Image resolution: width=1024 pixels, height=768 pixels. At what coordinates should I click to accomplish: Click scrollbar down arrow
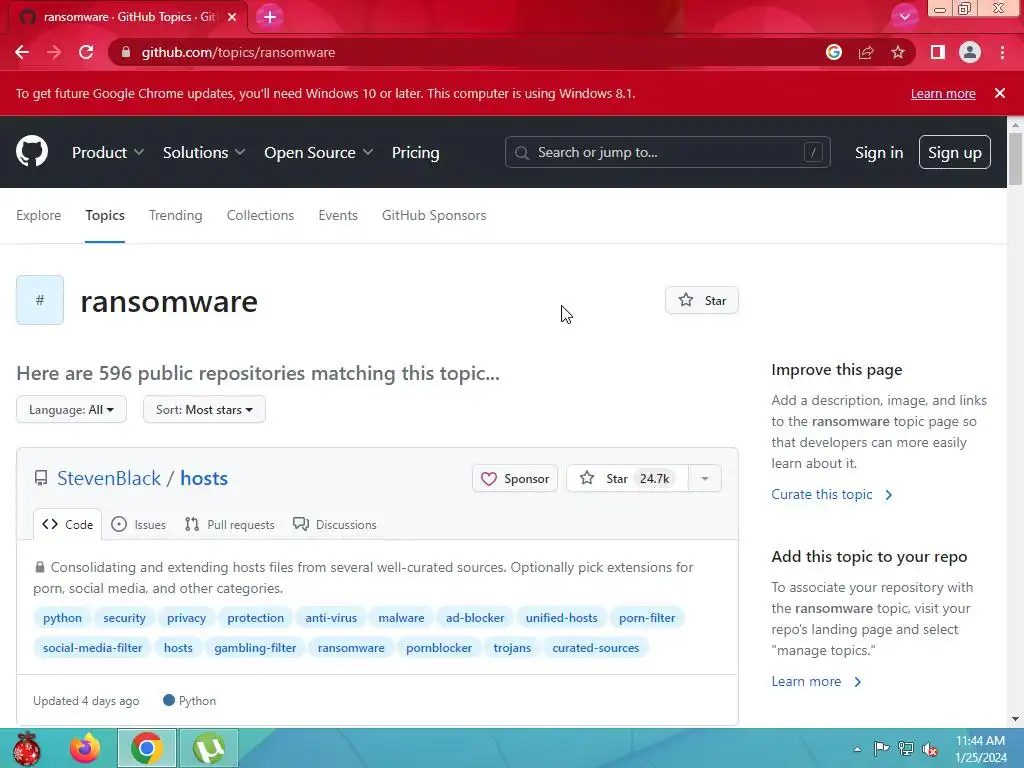click(x=1015, y=719)
